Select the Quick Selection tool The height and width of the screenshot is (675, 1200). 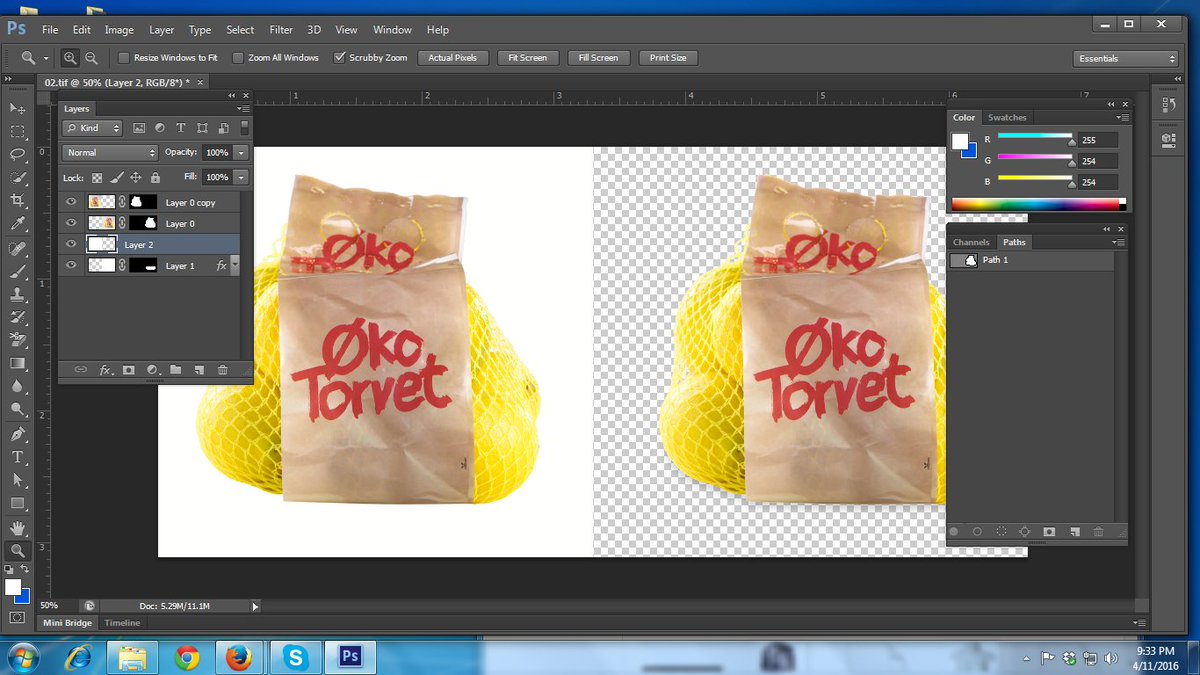tap(17, 177)
